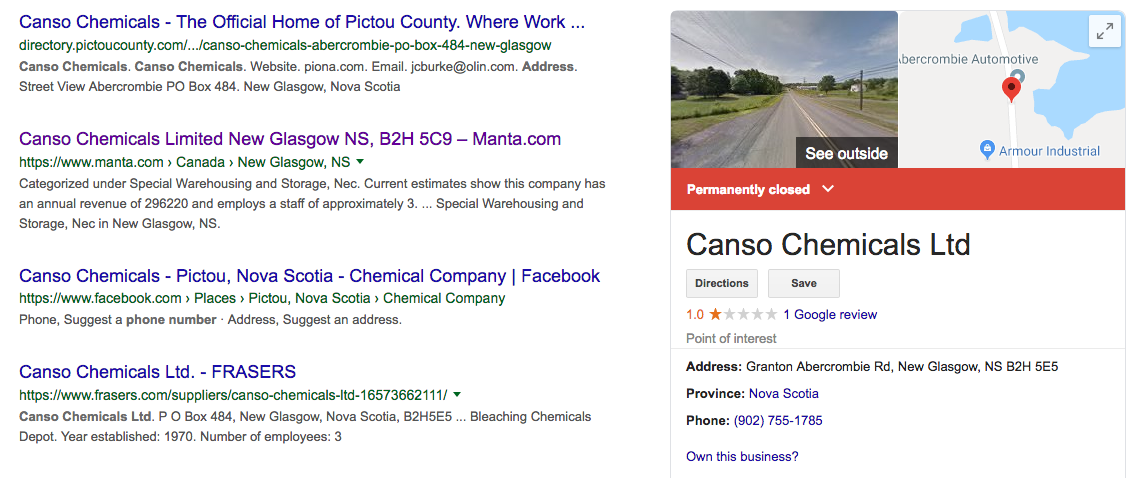Click the Directions button
Image resolution: width=1127 pixels, height=478 pixels.
[x=722, y=283]
